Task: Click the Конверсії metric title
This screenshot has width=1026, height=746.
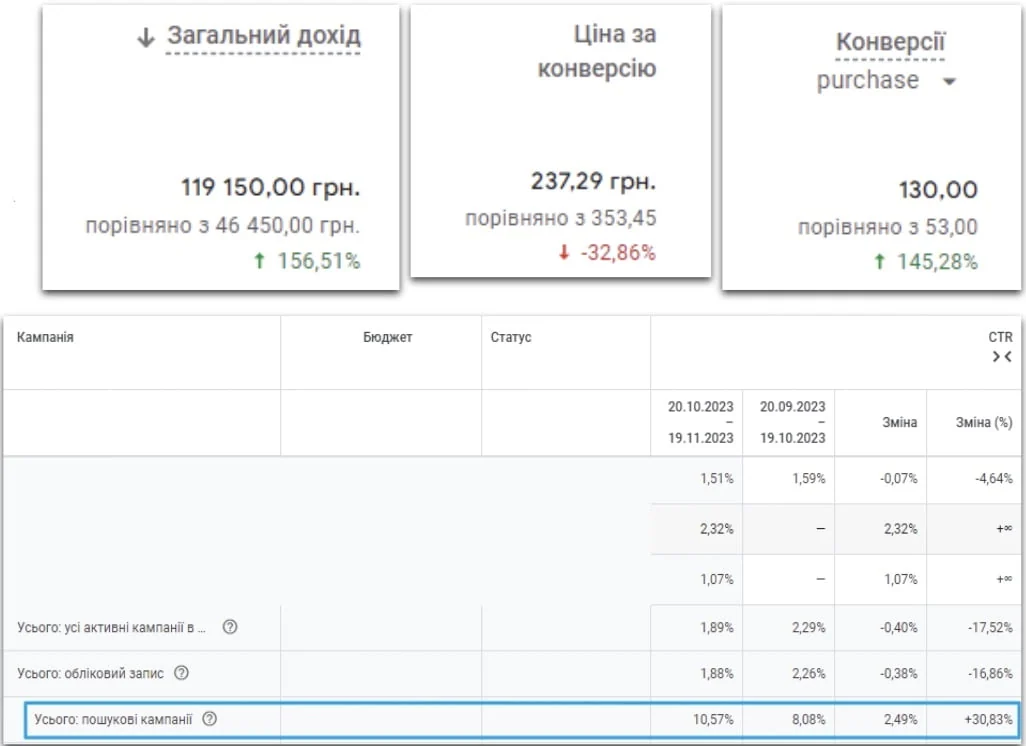Action: point(891,42)
